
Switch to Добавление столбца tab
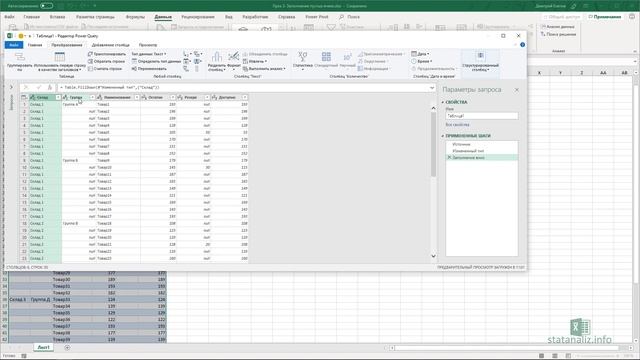click(111, 45)
